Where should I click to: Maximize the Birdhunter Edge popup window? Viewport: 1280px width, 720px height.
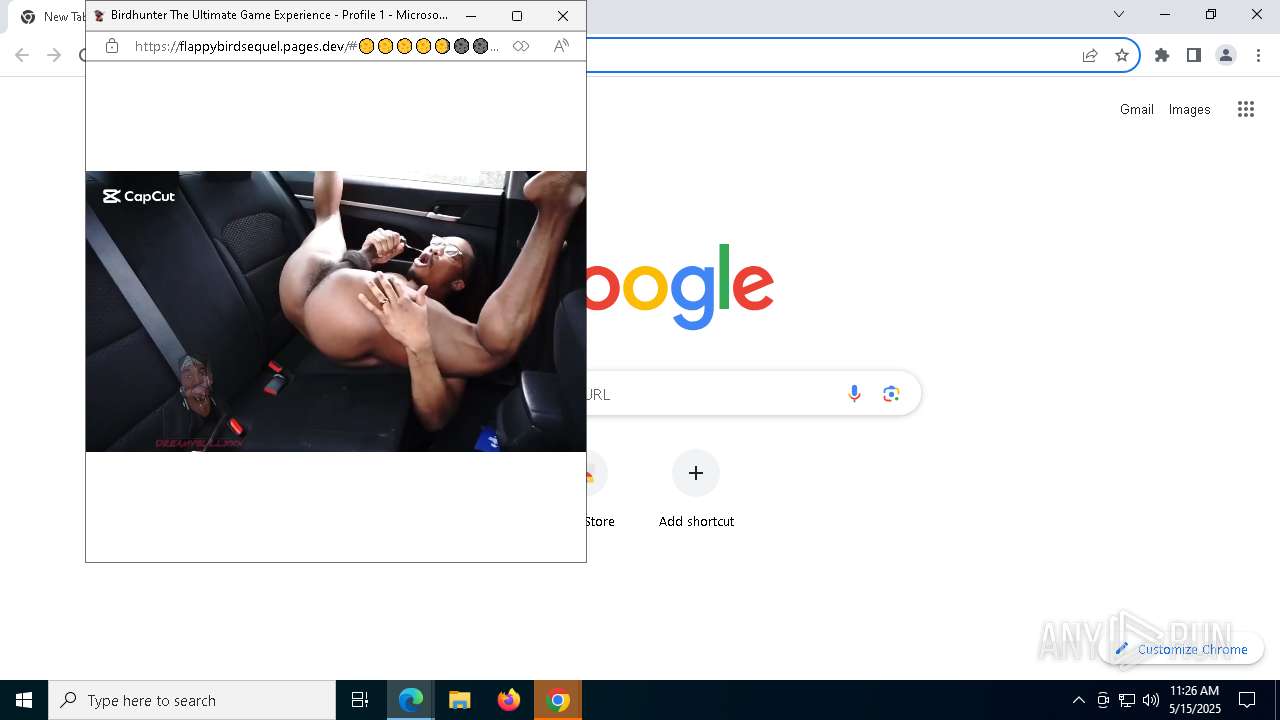pyautogui.click(x=517, y=16)
